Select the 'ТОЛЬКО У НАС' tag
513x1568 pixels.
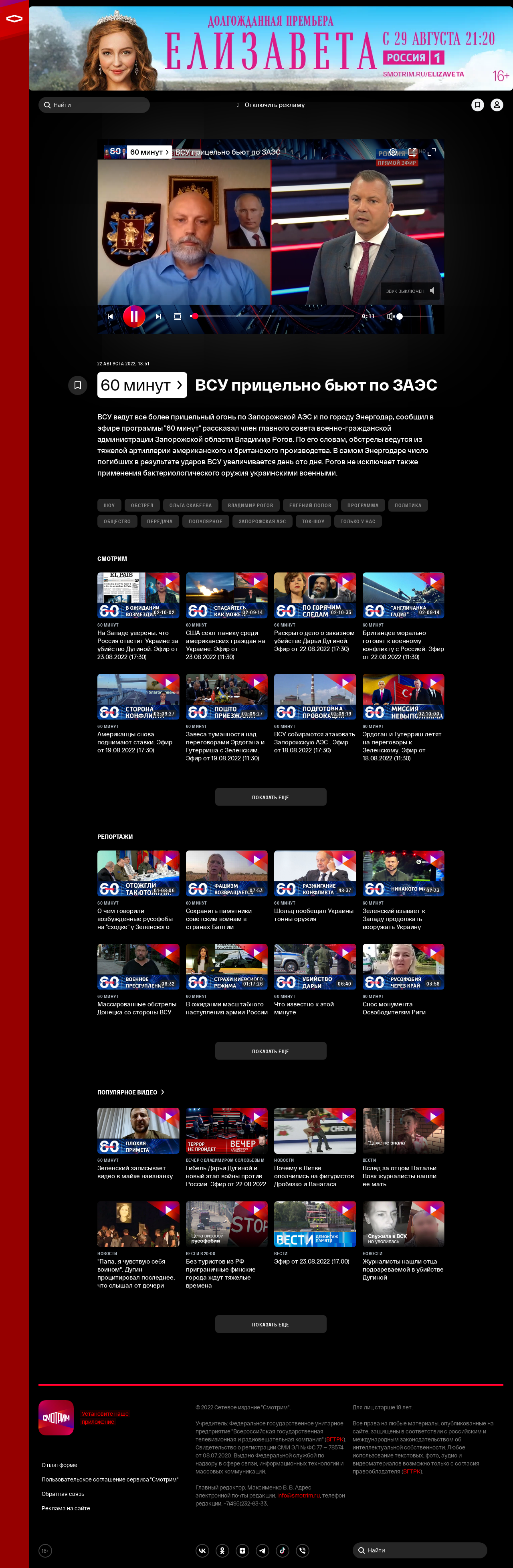coord(357,521)
